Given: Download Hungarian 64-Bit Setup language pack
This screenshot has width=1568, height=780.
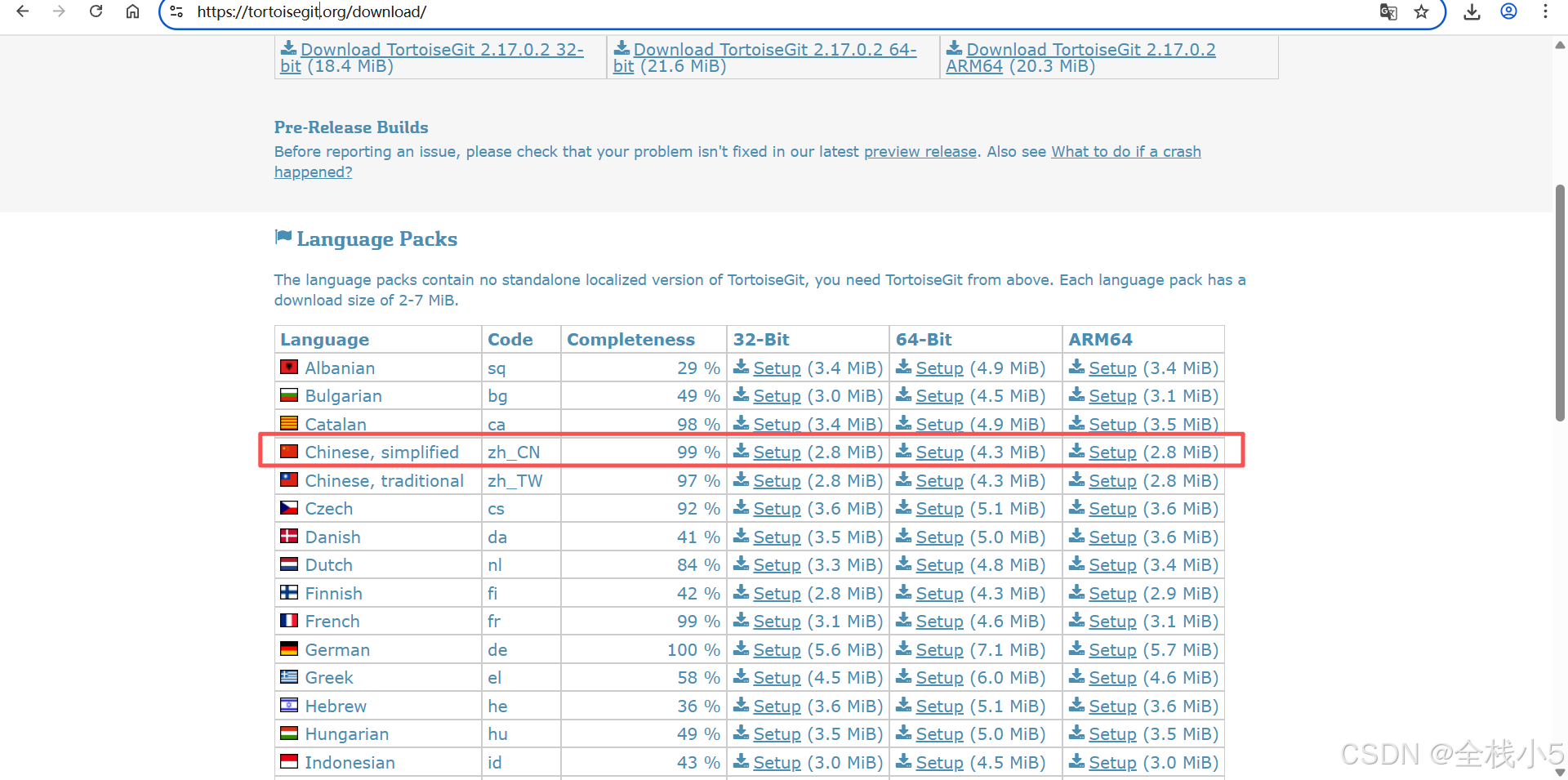Looking at the screenshot, I should pyautogui.click(x=939, y=734).
